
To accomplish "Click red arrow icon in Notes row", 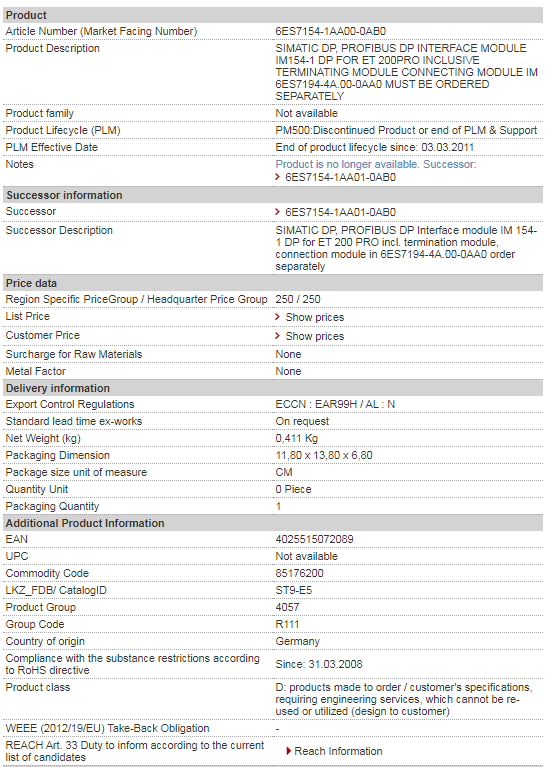I will (277, 177).
